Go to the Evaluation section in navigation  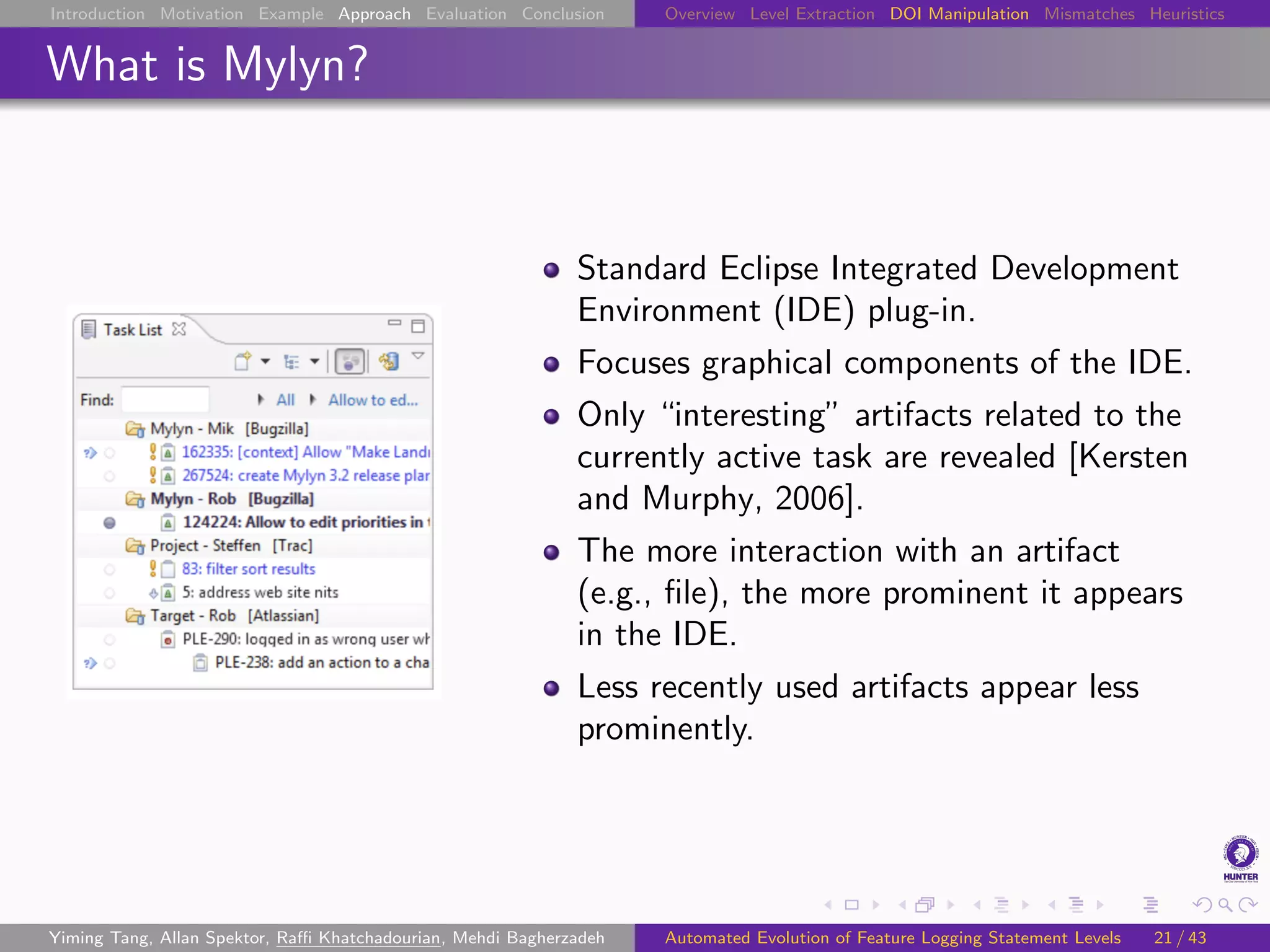coord(466,14)
